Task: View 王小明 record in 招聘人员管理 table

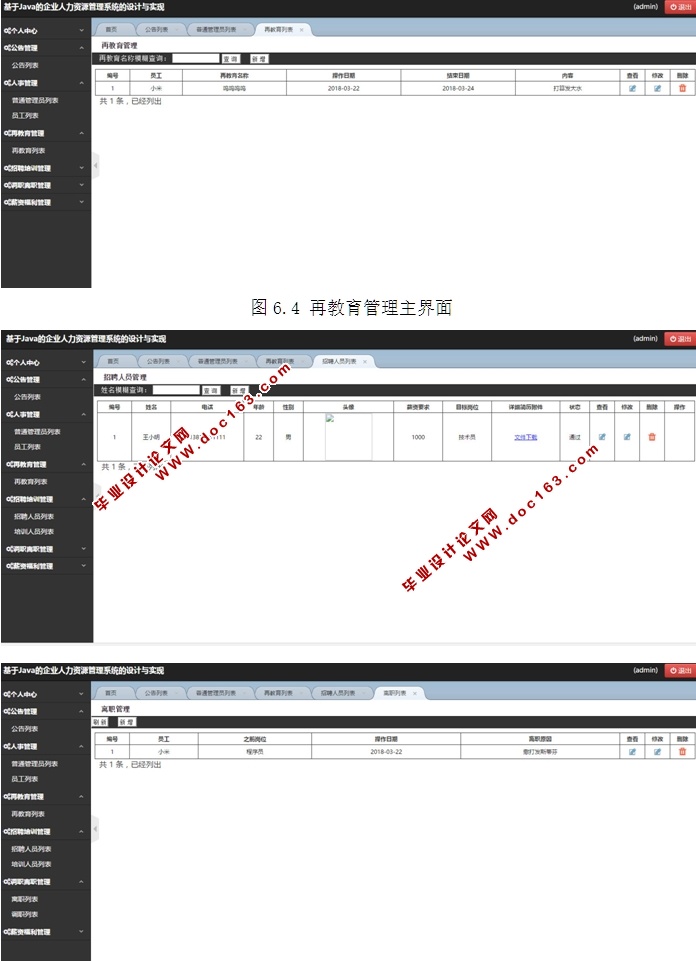Action: coord(602,437)
